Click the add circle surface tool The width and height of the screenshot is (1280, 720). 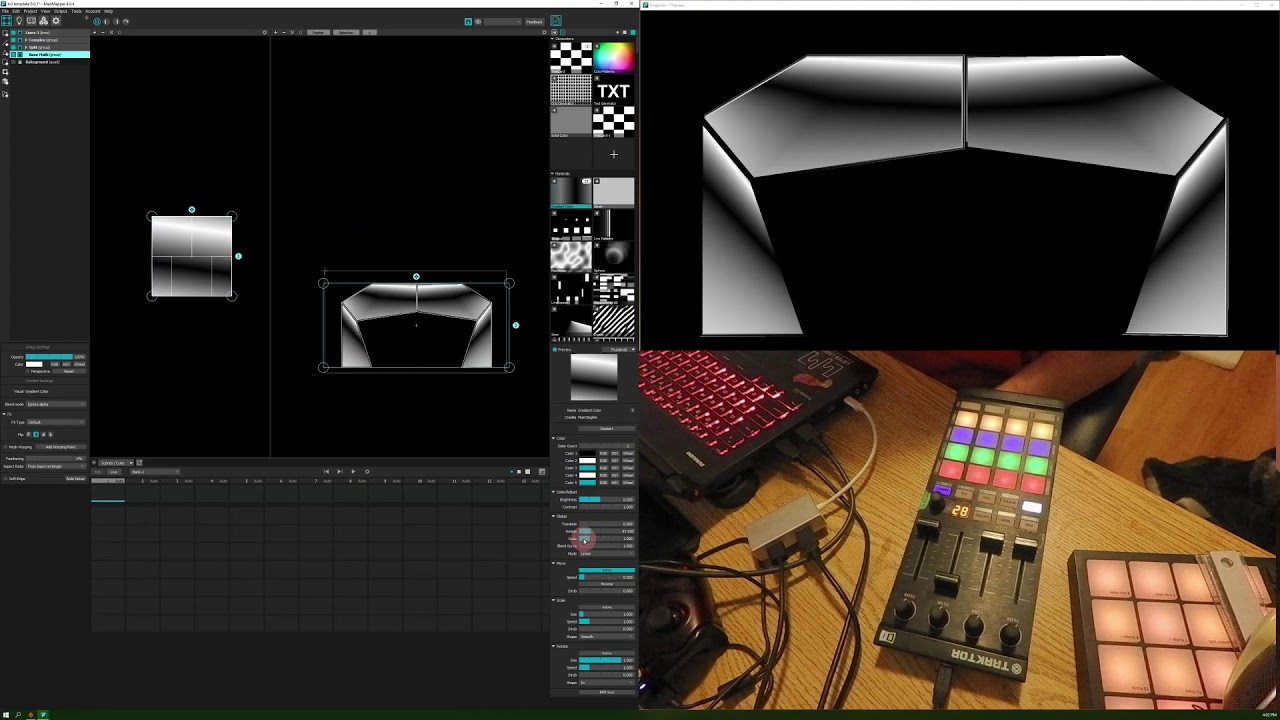point(5,62)
